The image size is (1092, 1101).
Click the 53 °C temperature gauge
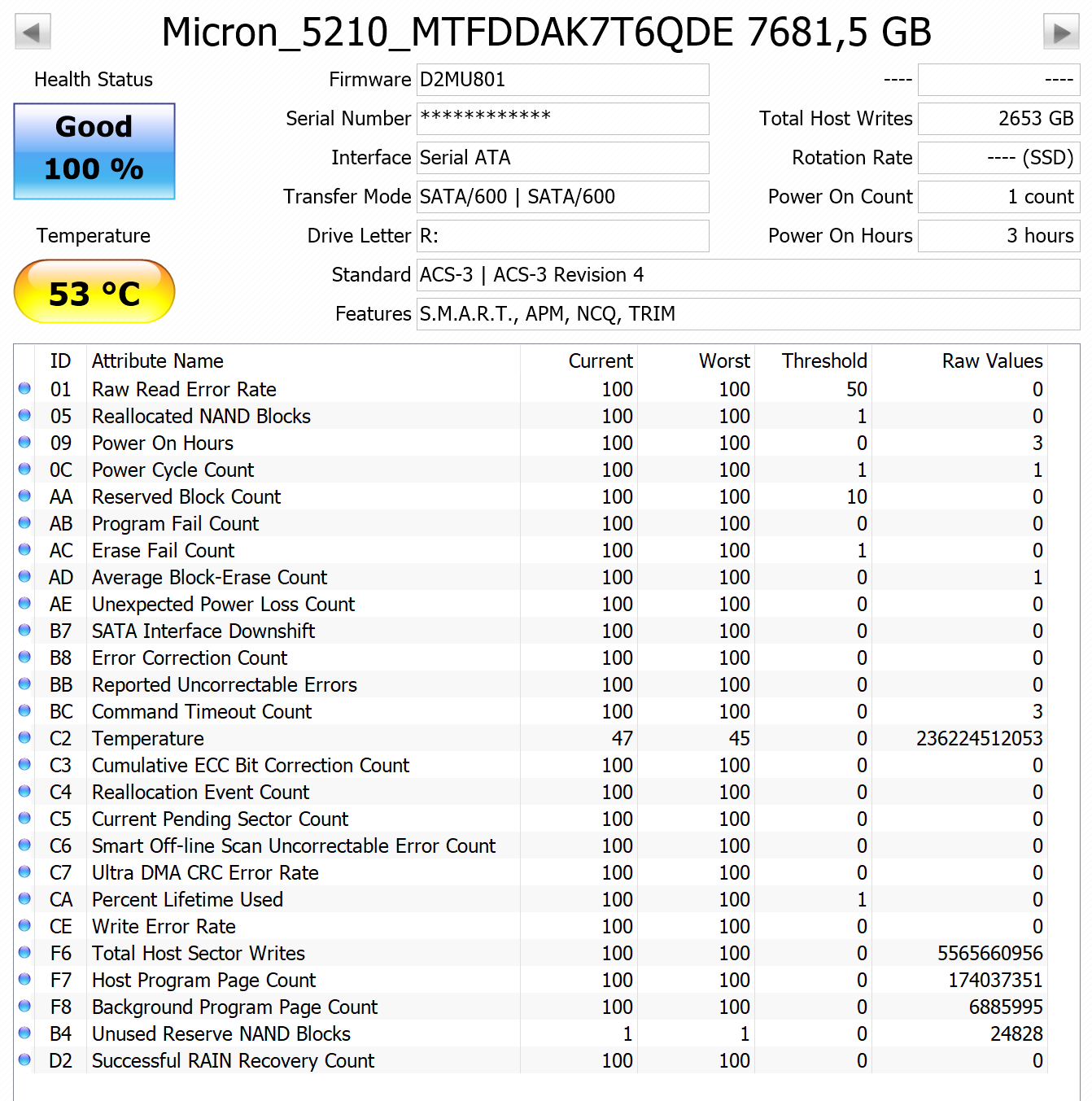(x=94, y=291)
